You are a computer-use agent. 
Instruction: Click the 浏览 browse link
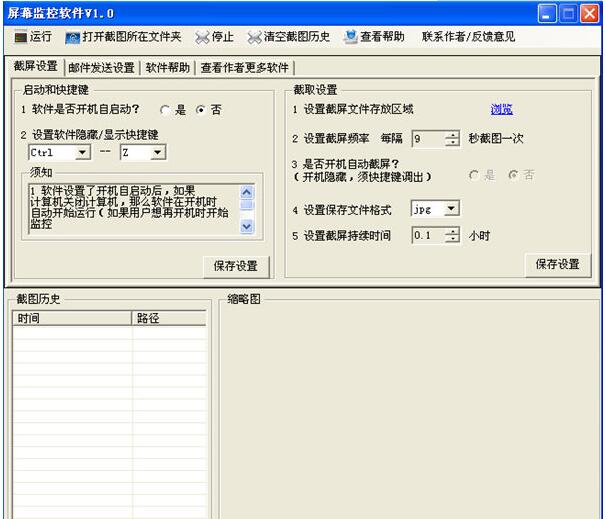[x=501, y=110]
